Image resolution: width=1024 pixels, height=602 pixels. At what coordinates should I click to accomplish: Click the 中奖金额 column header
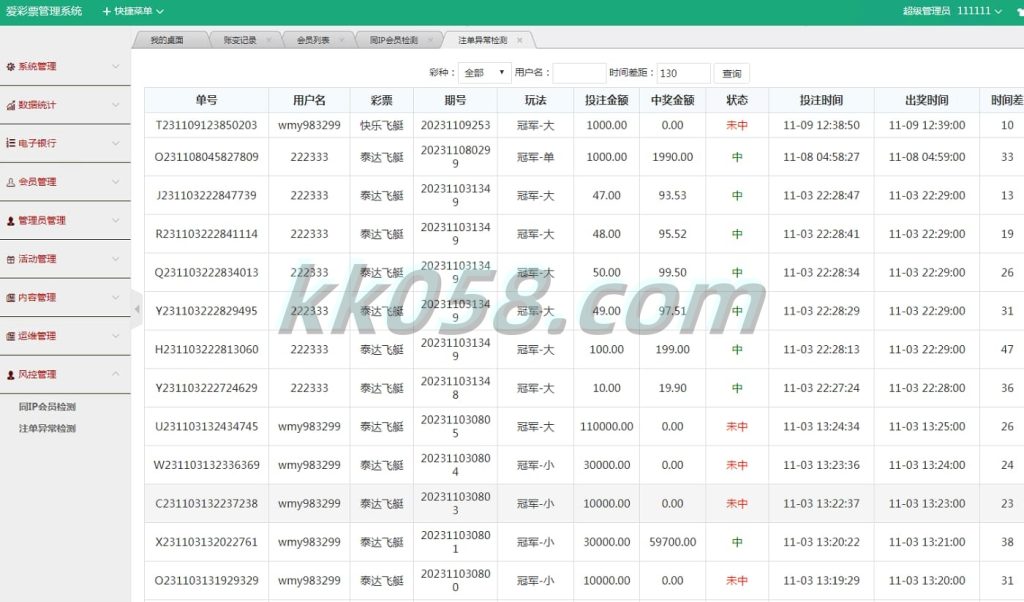click(x=672, y=100)
